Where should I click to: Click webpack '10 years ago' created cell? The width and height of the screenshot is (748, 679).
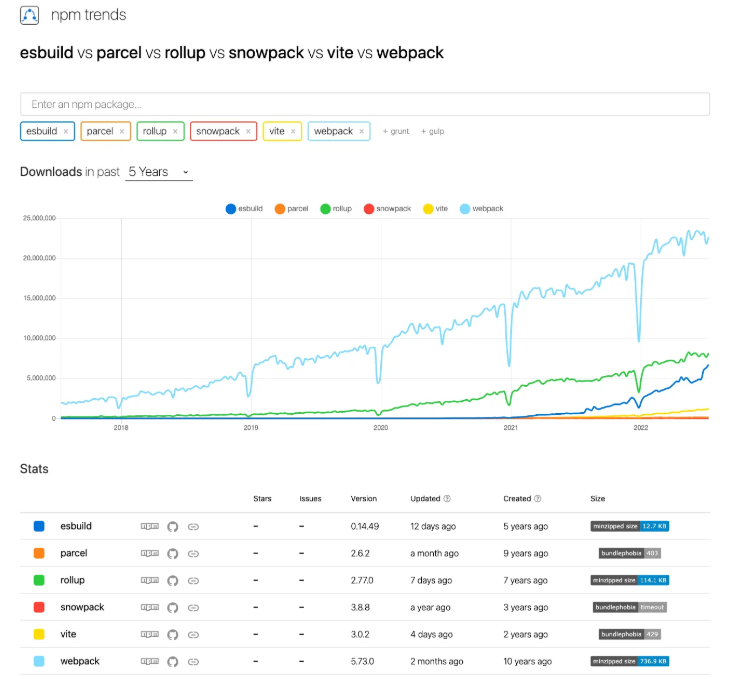(x=528, y=661)
